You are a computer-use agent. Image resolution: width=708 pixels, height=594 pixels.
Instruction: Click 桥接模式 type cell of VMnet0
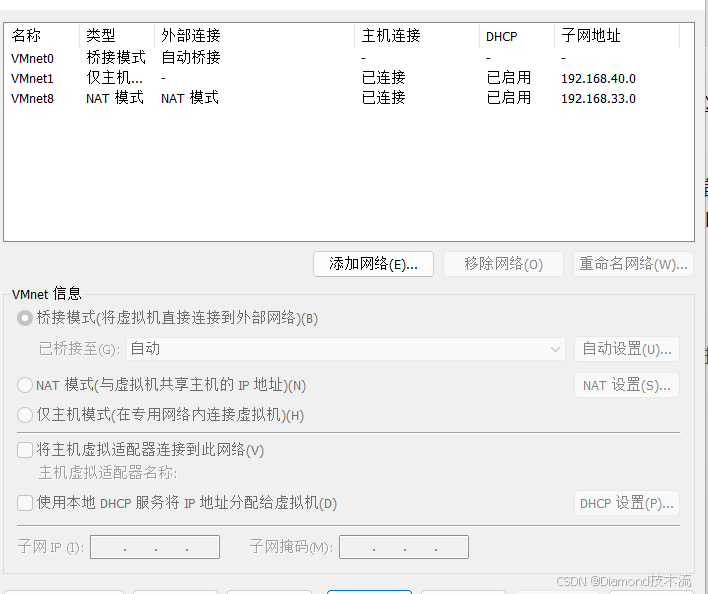(x=116, y=58)
